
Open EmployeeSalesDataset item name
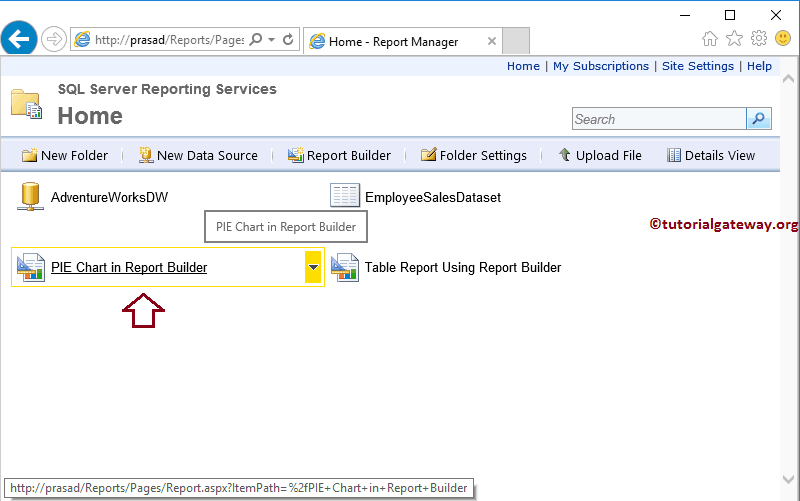[433, 197]
